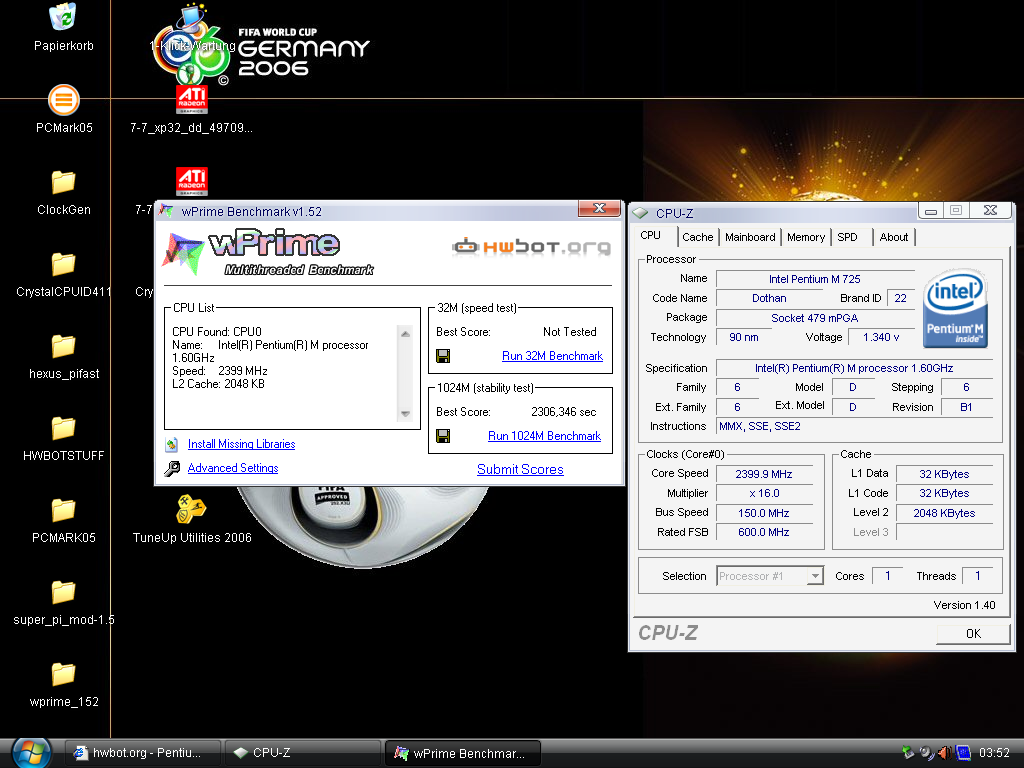Click the Bus Speed value 150.0 MHz
This screenshot has width=1024, height=768.
pos(763,513)
